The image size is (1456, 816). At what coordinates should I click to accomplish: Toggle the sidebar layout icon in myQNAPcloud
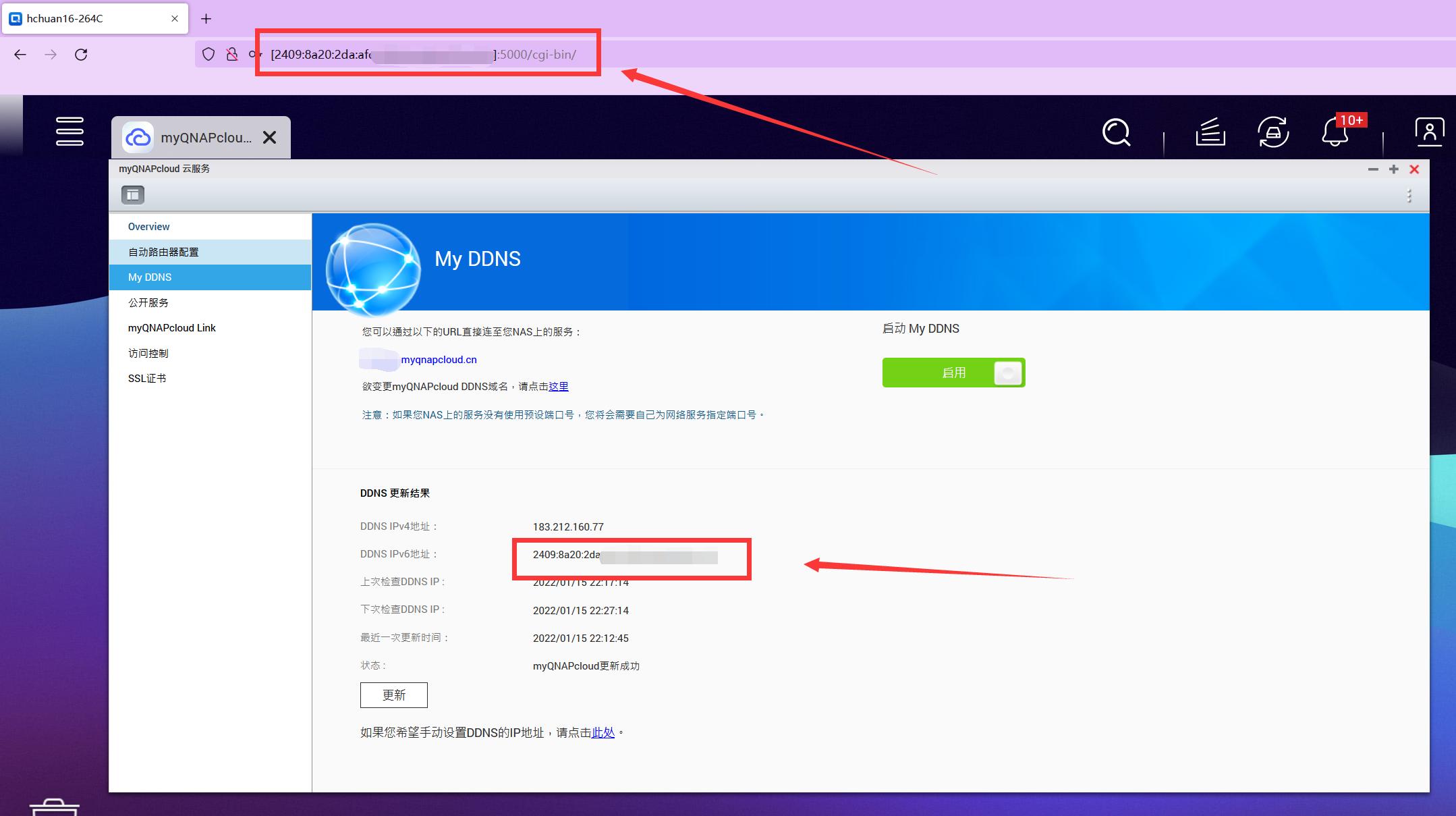click(132, 194)
